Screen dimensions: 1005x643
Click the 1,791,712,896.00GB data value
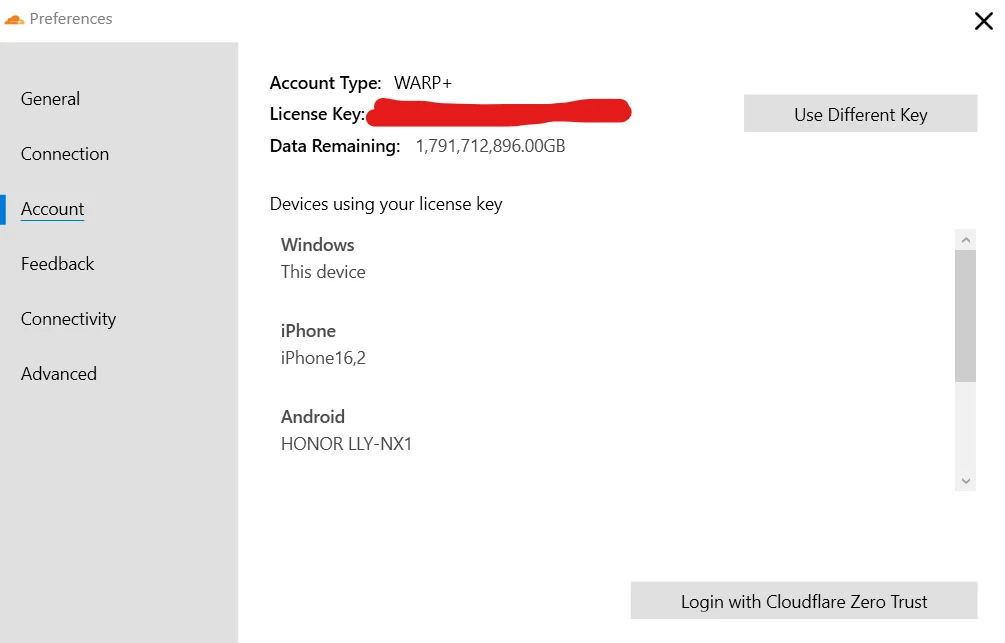coord(490,146)
